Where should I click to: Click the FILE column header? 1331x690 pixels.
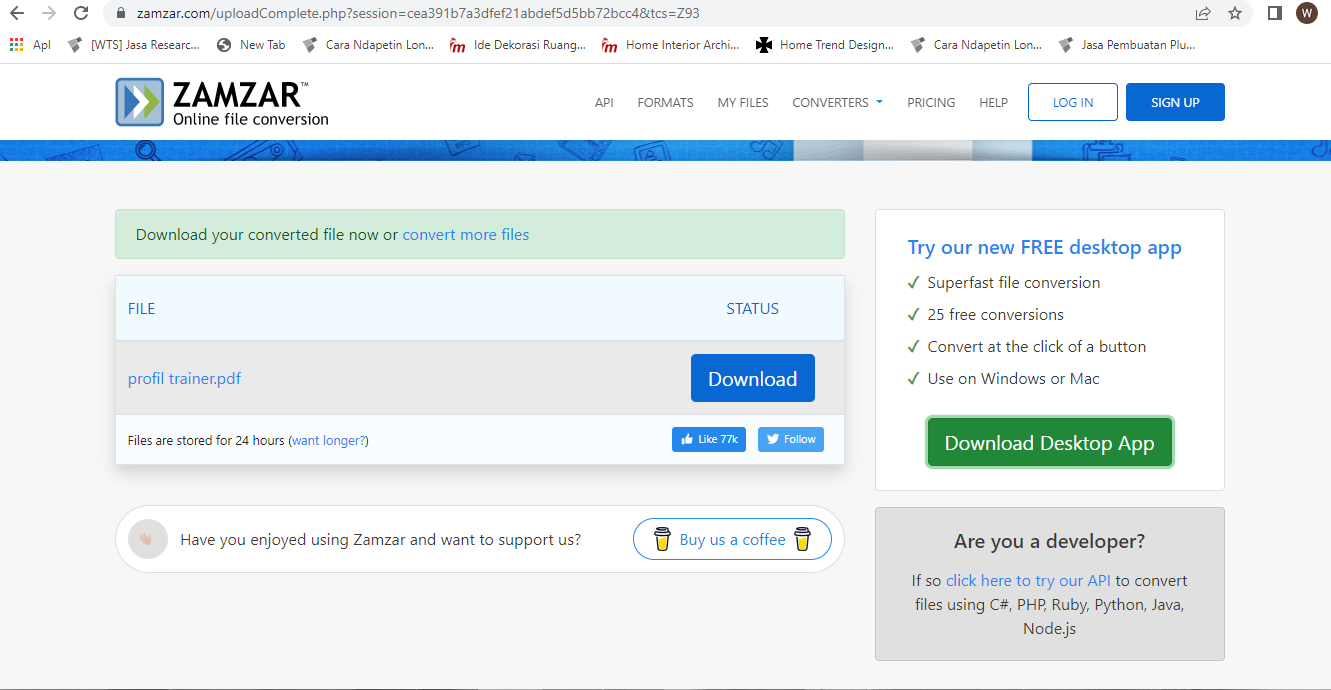(142, 309)
